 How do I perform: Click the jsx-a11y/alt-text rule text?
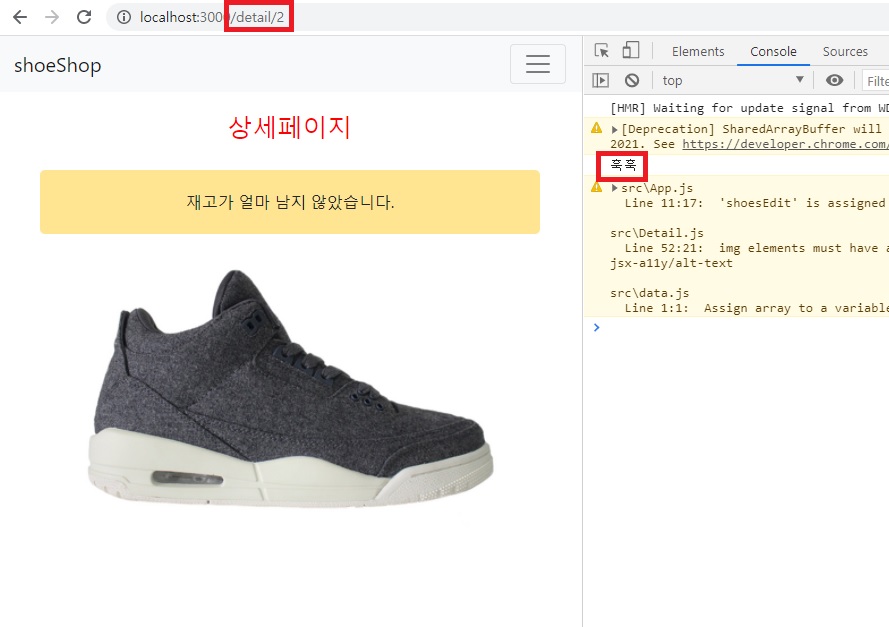[671, 263]
